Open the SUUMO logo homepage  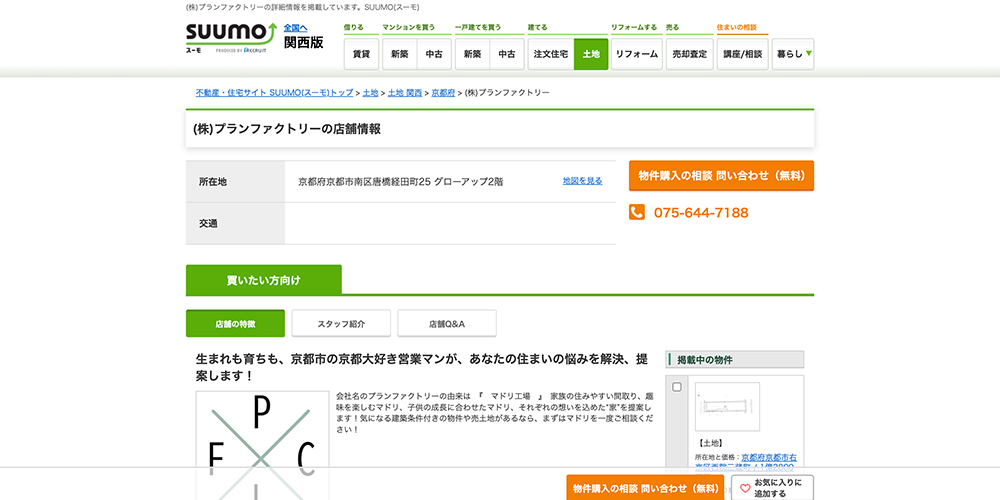pyautogui.click(x=231, y=36)
